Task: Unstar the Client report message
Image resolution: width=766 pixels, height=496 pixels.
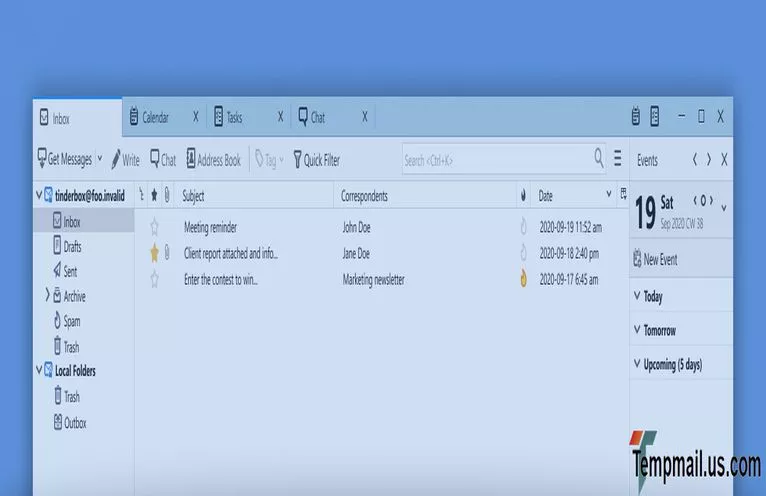Action: [x=154, y=253]
